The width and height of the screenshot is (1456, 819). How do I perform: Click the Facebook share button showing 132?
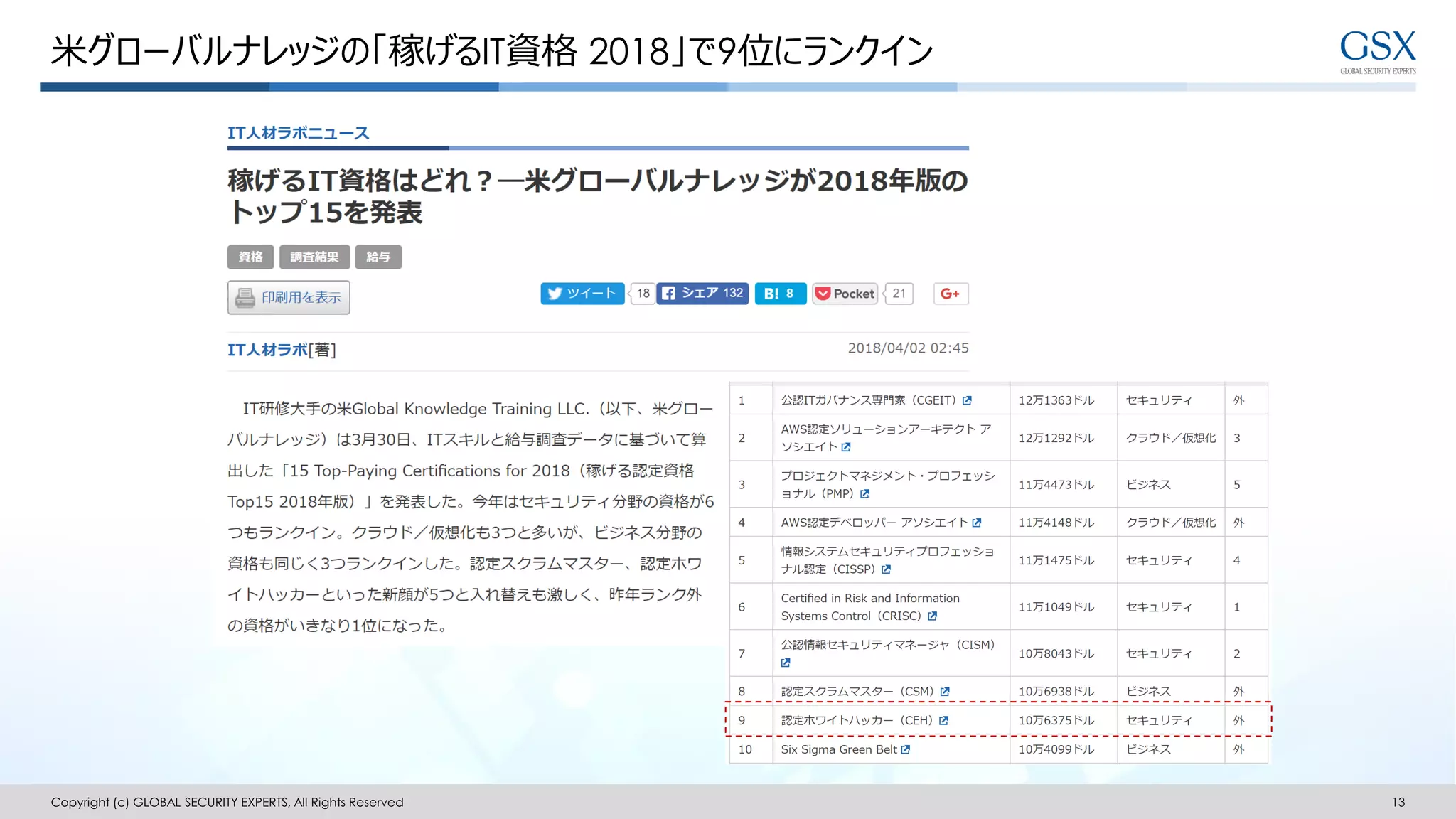[702, 294]
